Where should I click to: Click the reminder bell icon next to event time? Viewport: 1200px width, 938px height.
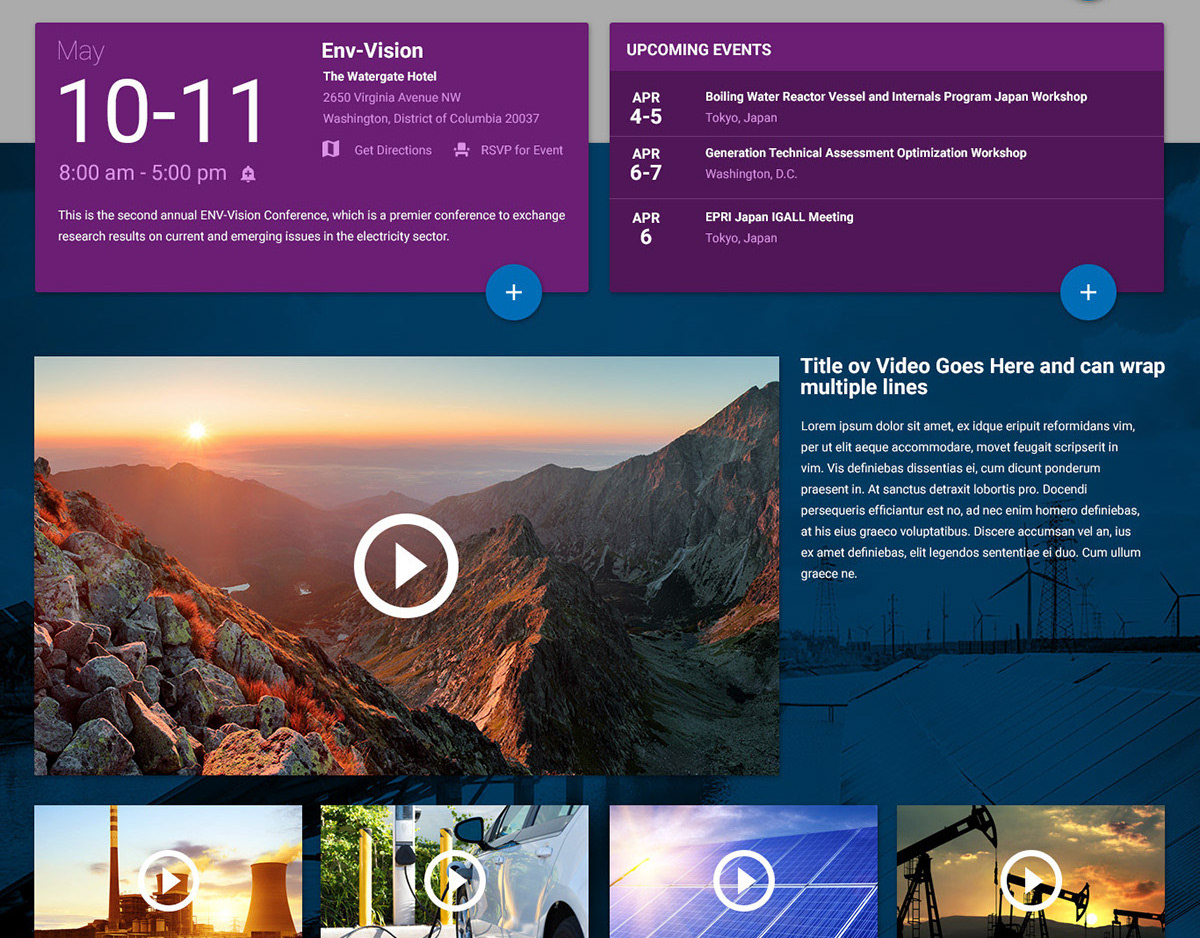click(248, 174)
